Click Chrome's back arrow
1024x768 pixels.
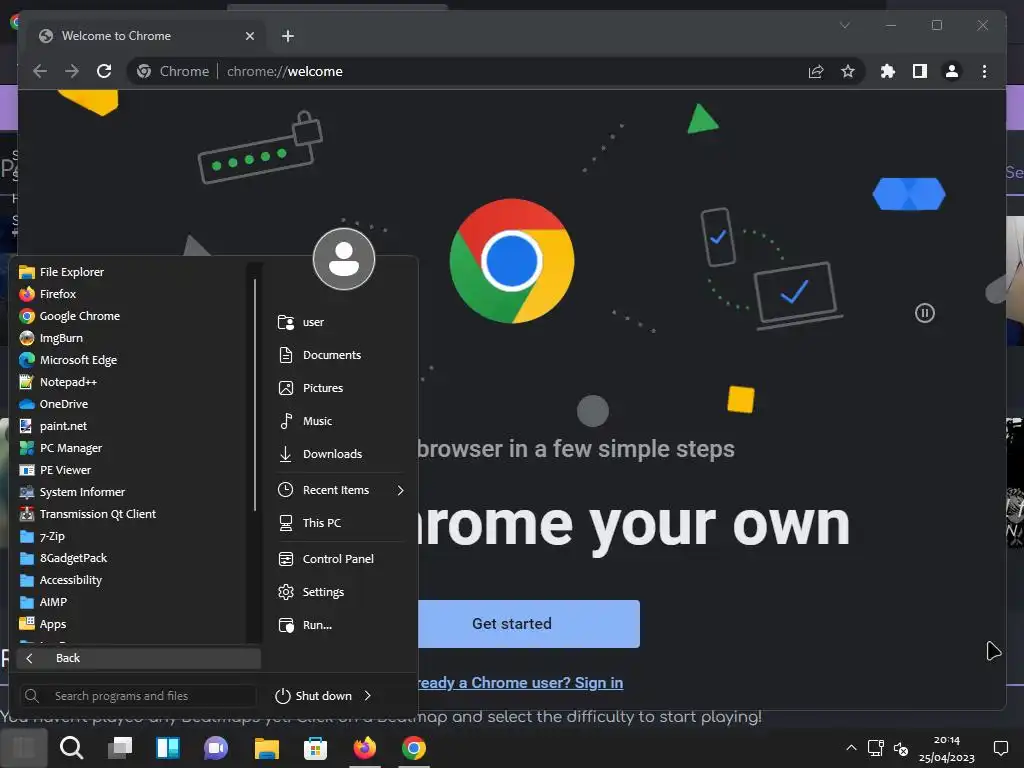40,71
